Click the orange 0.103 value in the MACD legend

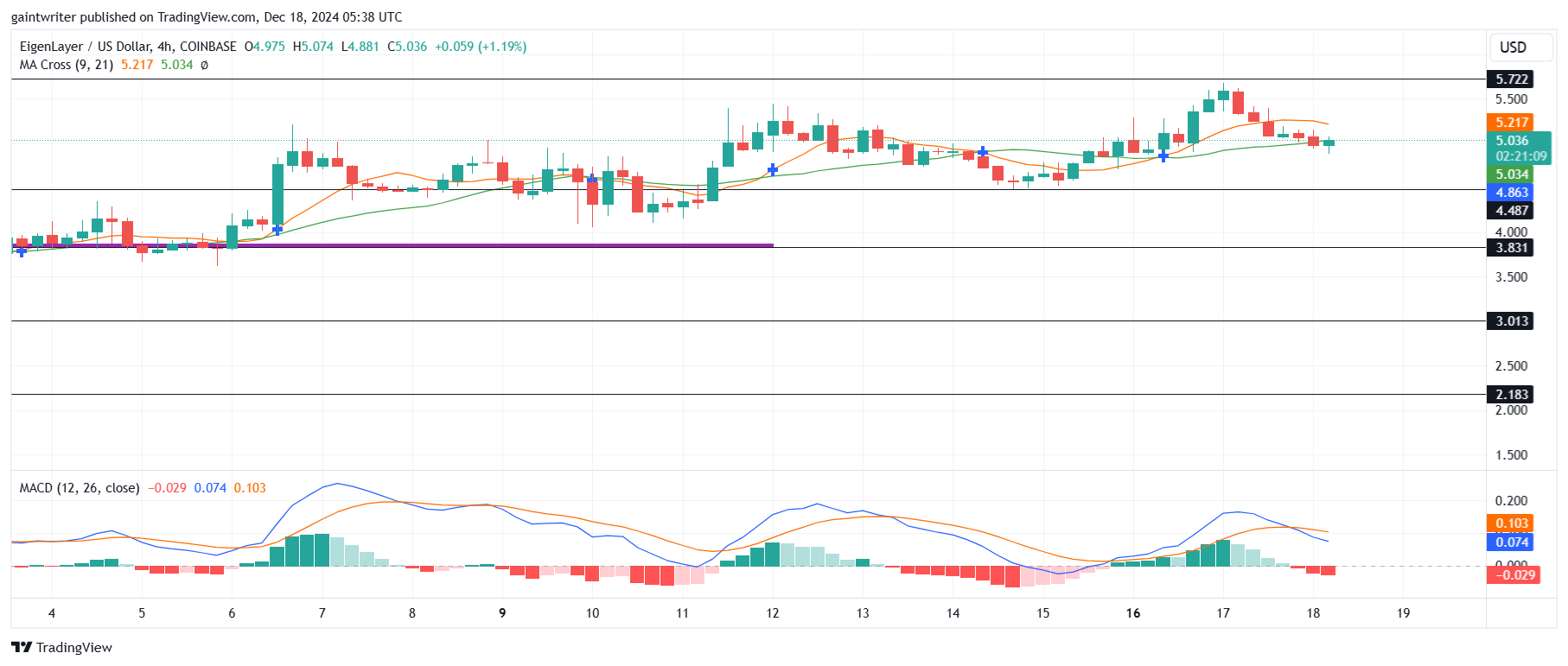coord(250,488)
